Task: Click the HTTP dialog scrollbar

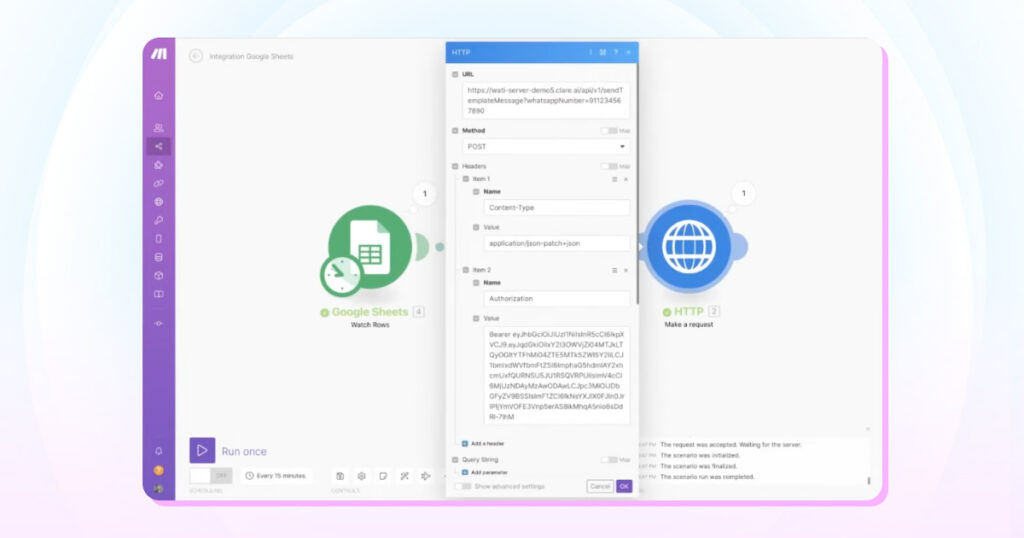Action: pyautogui.click(x=637, y=183)
